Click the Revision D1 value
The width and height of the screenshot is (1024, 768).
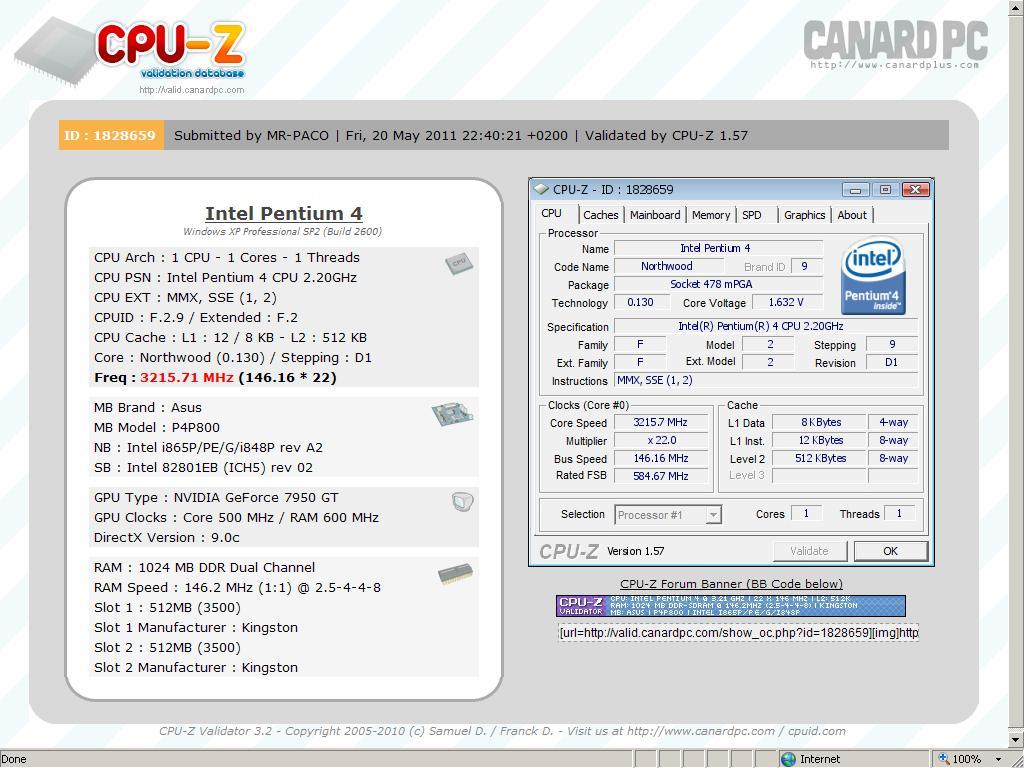coord(891,362)
